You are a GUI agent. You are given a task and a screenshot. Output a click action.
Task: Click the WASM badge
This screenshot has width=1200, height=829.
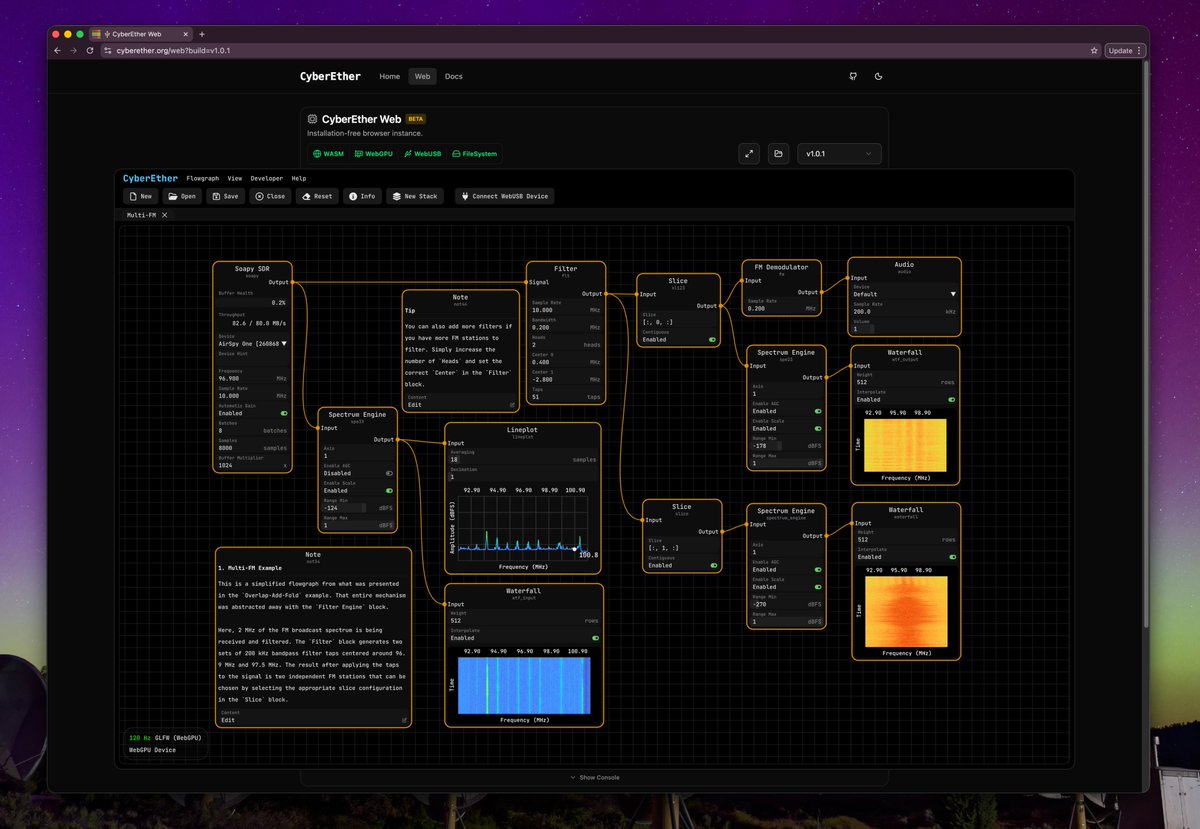(328, 154)
